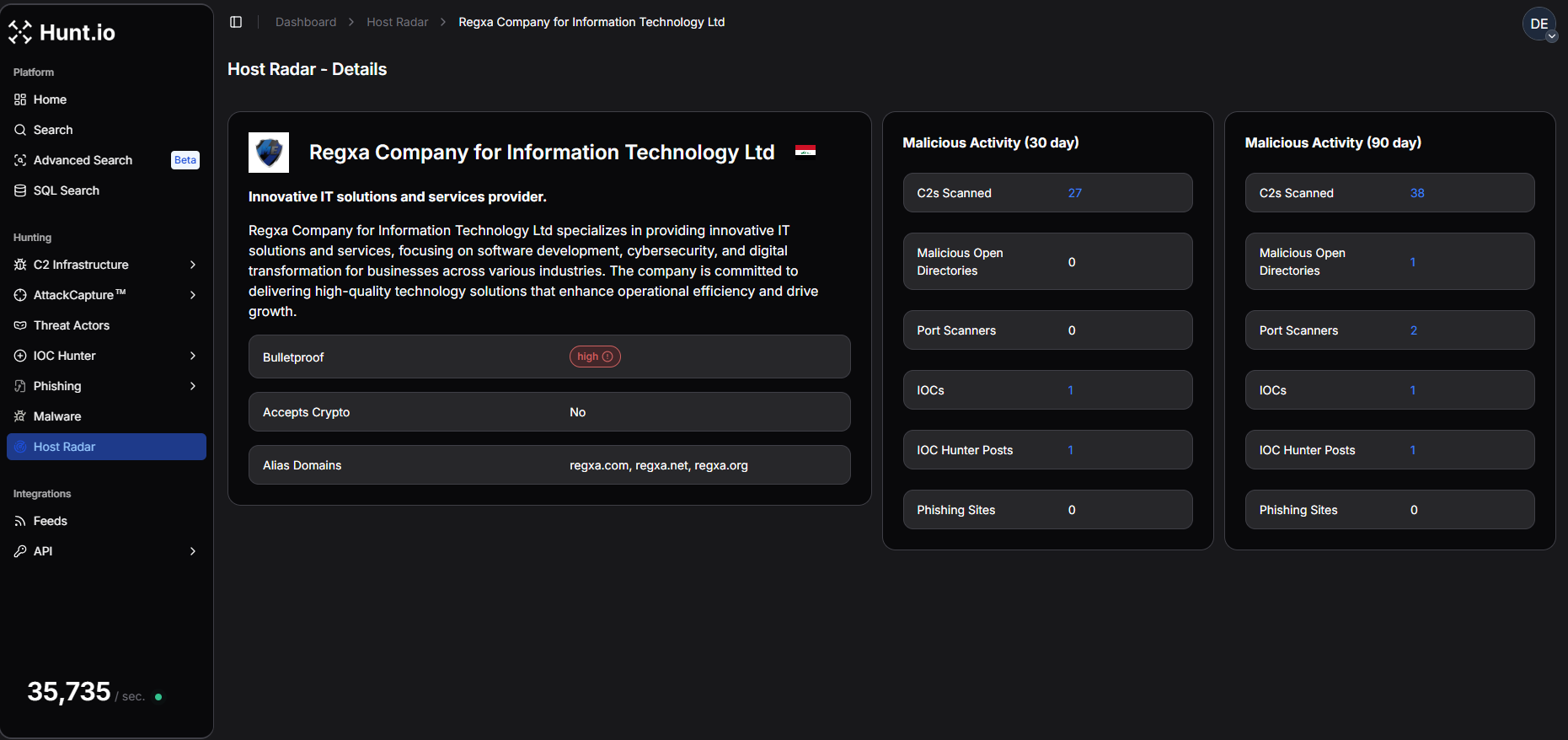This screenshot has width=1568, height=740.
Task: Expand the IOC Hunter submenu chevron
Action: pos(193,356)
